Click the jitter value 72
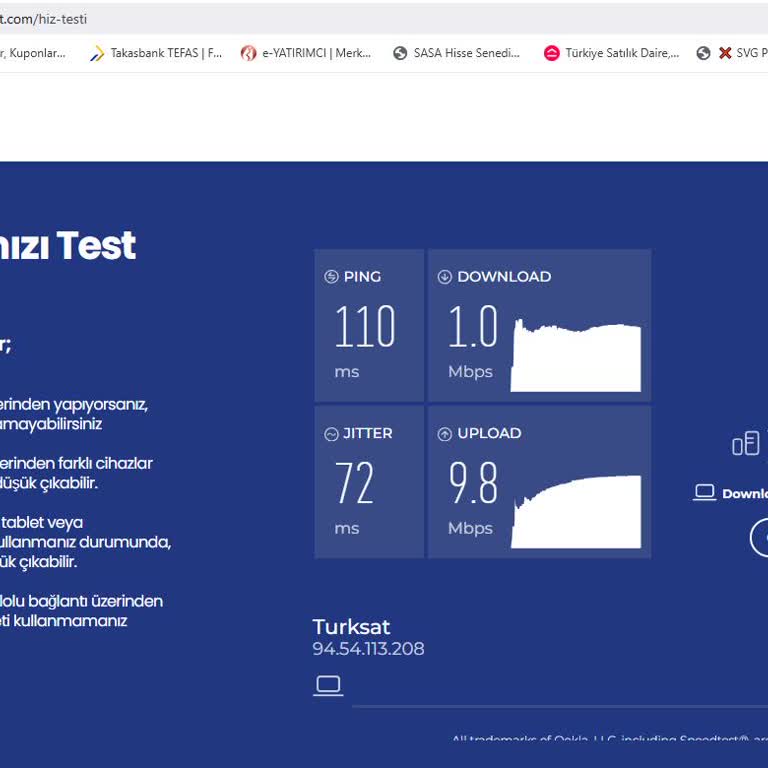Image resolution: width=768 pixels, height=768 pixels. click(355, 483)
